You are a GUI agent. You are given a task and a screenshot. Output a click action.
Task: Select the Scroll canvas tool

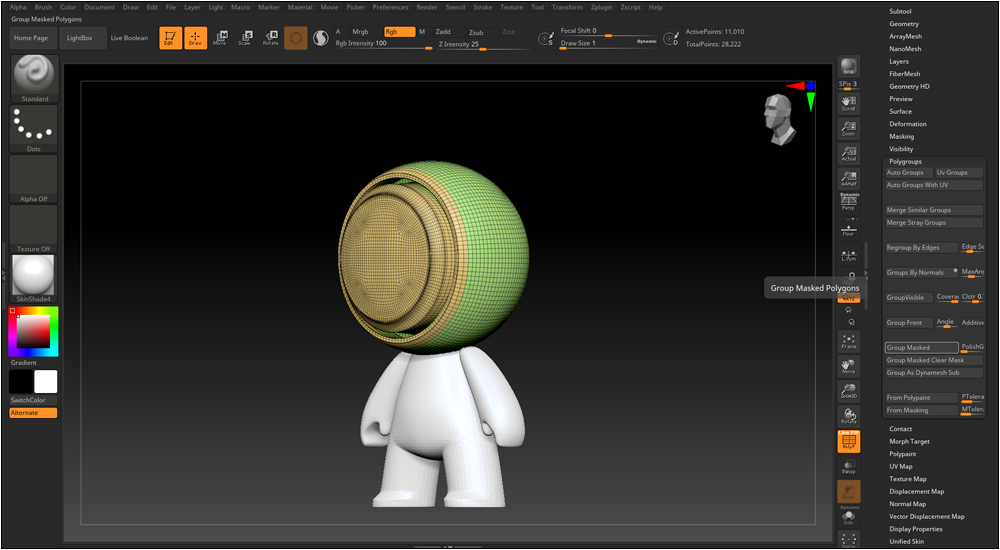848,103
